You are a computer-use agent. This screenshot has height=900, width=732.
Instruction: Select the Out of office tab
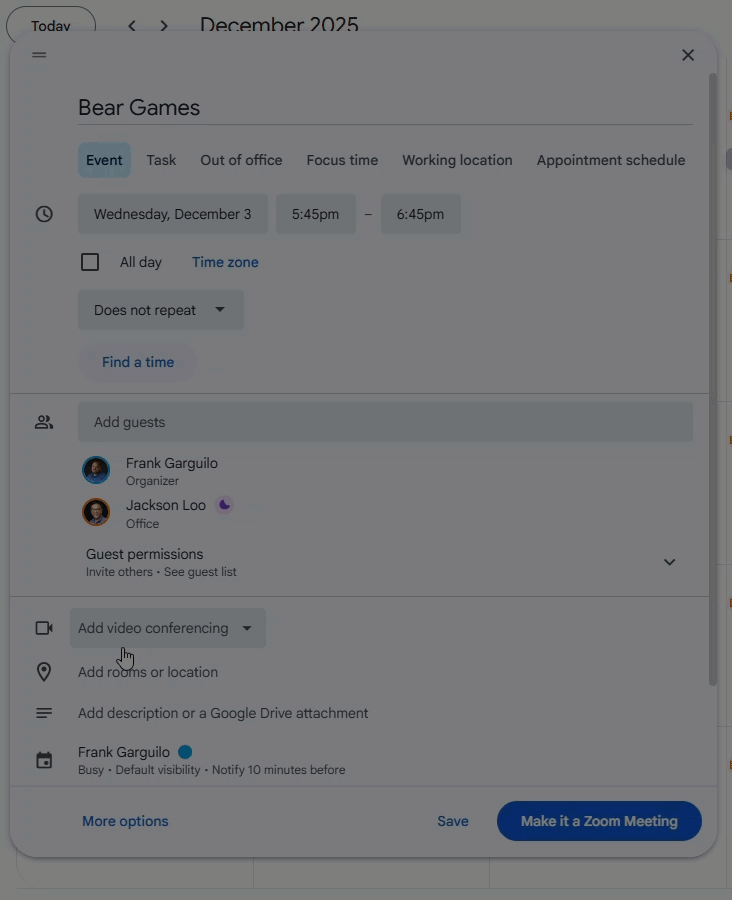[x=241, y=160]
